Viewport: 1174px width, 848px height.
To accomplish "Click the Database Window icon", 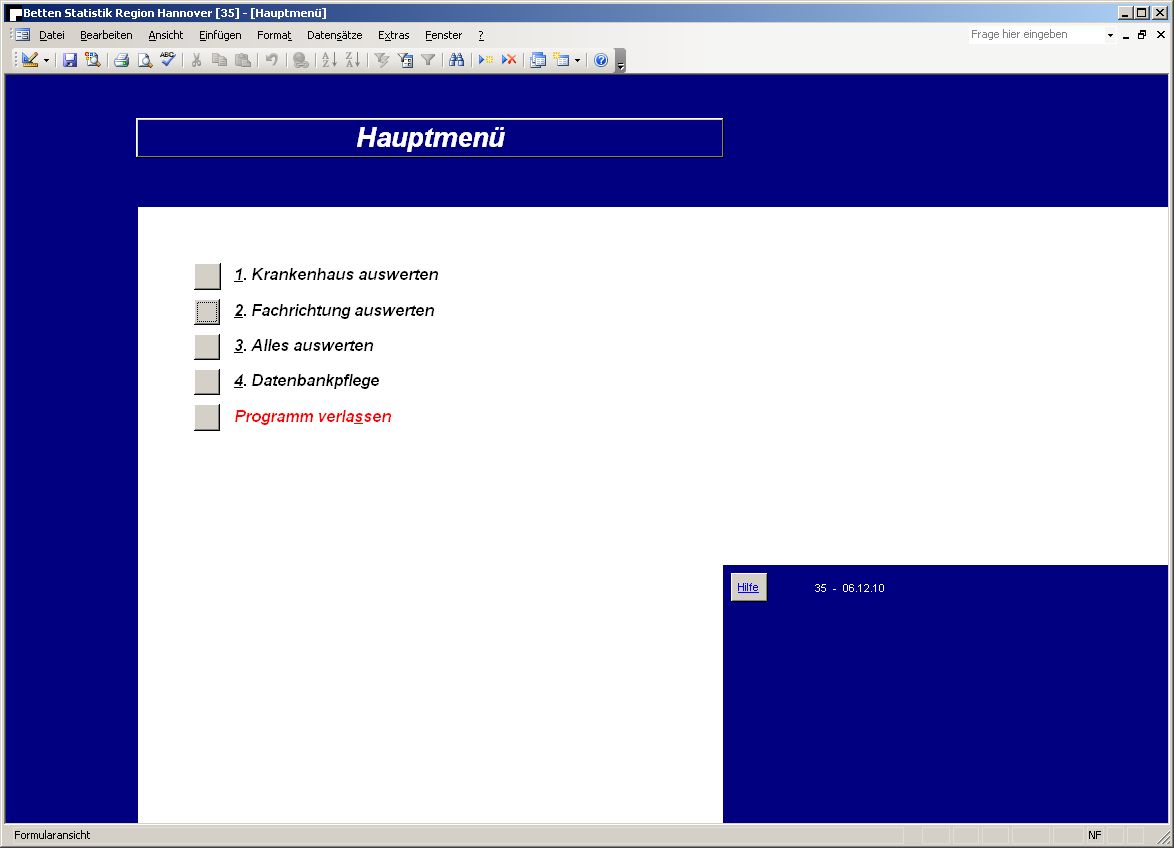I will [538, 61].
